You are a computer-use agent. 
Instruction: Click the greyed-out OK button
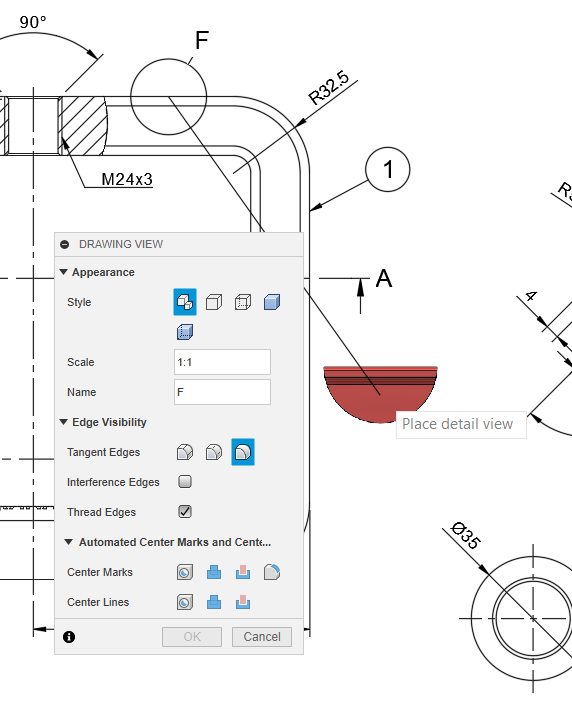[x=192, y=637]
